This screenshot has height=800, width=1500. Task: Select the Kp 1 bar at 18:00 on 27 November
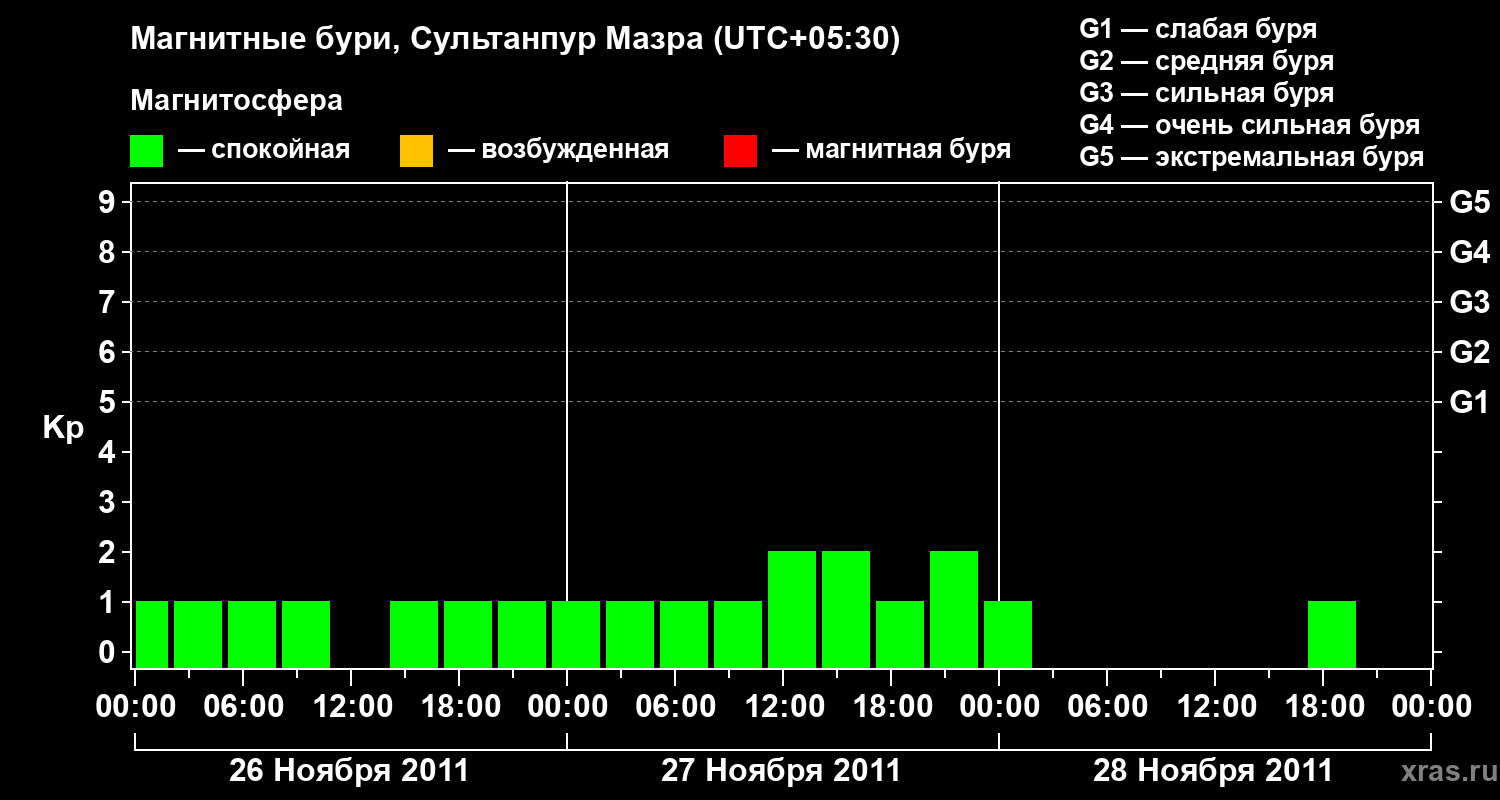click(x=900, y=634)
